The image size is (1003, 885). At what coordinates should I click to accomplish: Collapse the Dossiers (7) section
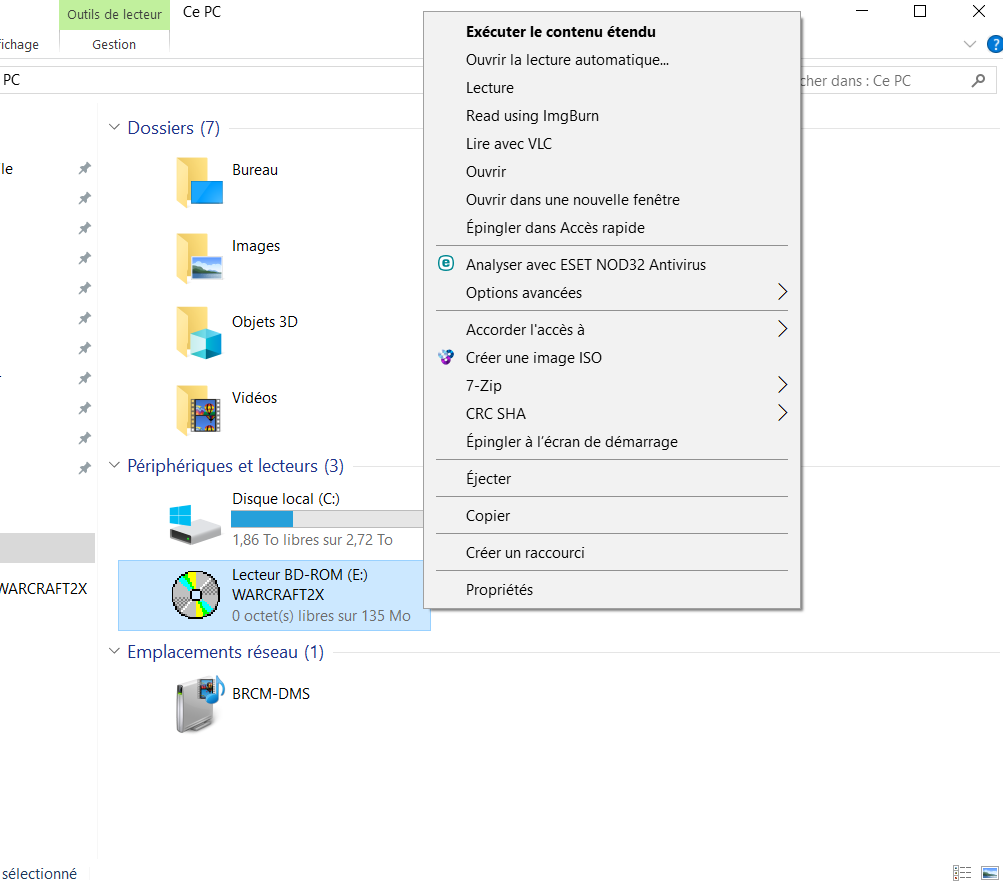tap(115, 127)
